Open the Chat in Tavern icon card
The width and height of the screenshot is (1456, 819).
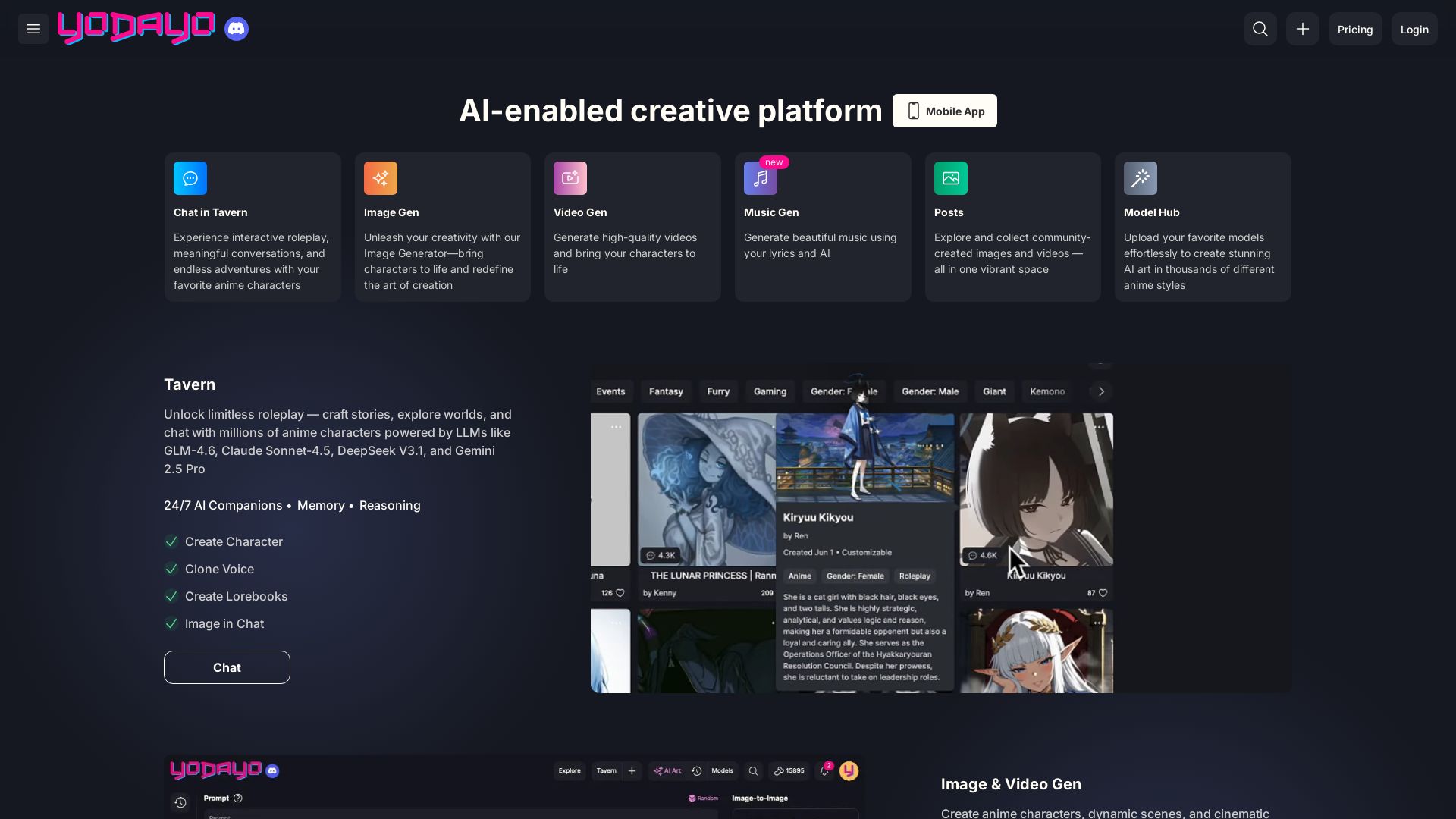[190, 178]
